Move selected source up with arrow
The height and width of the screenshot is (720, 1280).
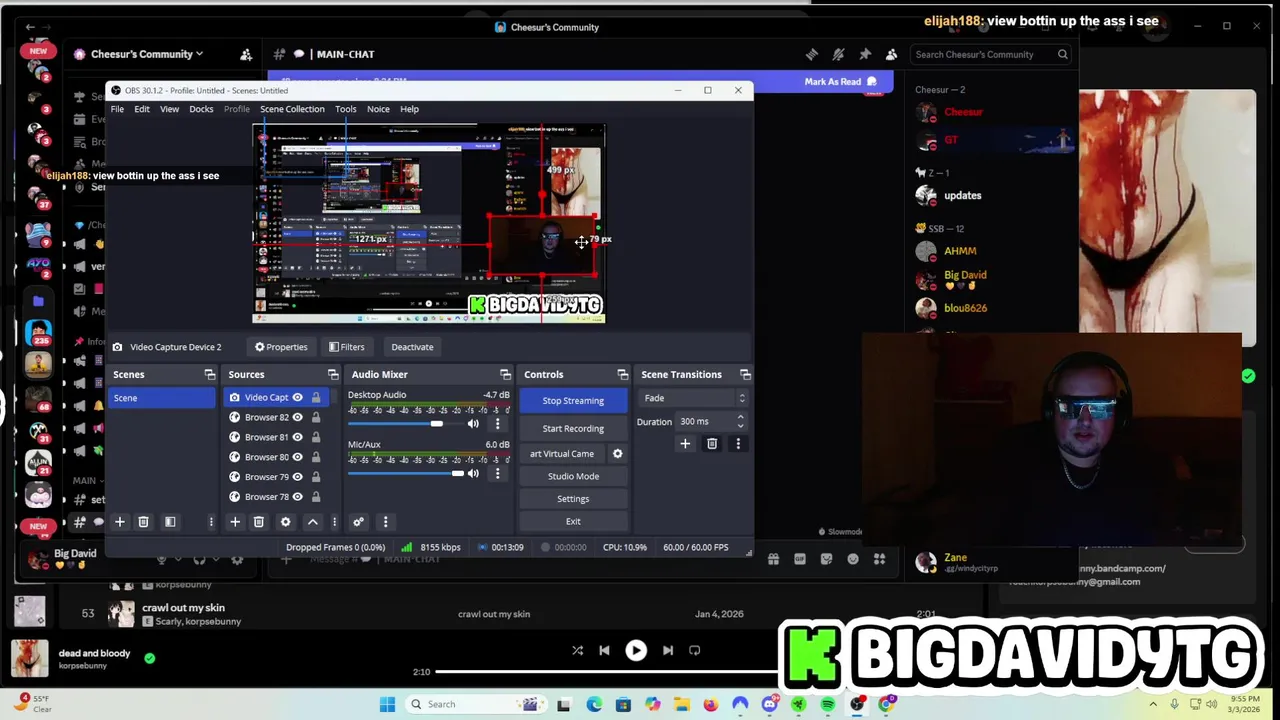click(312, 522)
